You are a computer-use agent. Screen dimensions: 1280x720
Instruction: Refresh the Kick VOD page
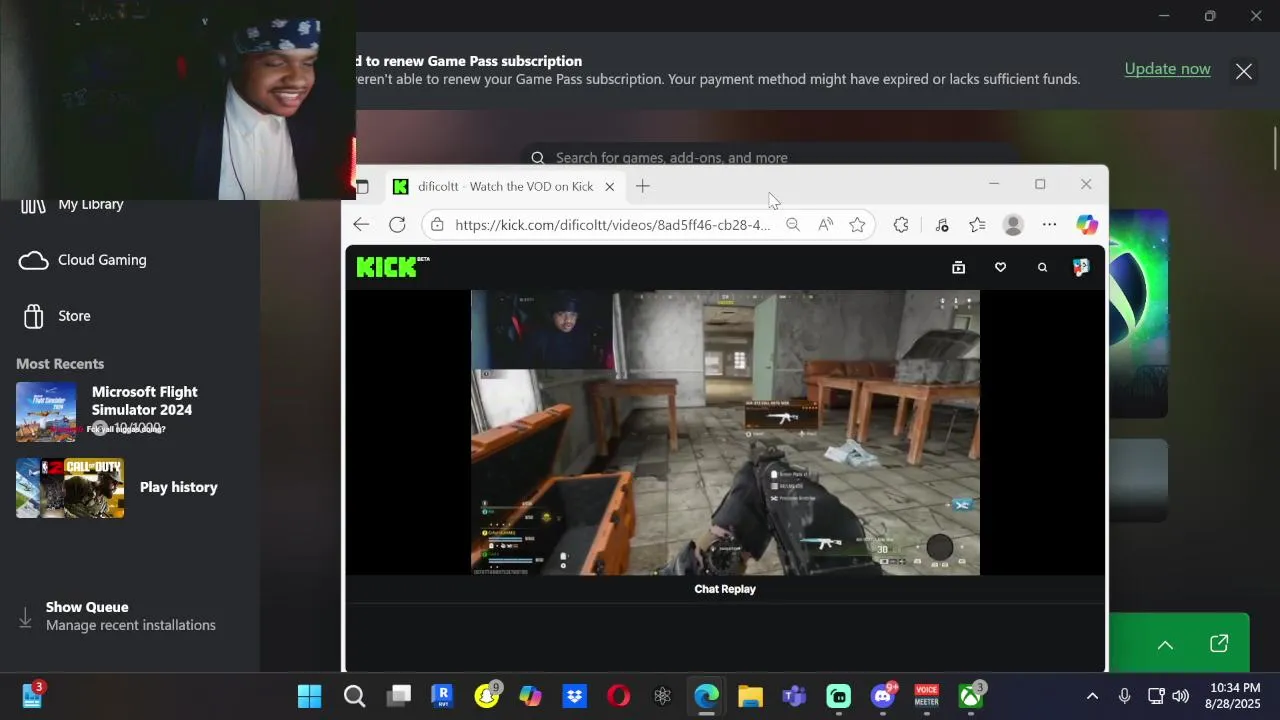(397, 225)
